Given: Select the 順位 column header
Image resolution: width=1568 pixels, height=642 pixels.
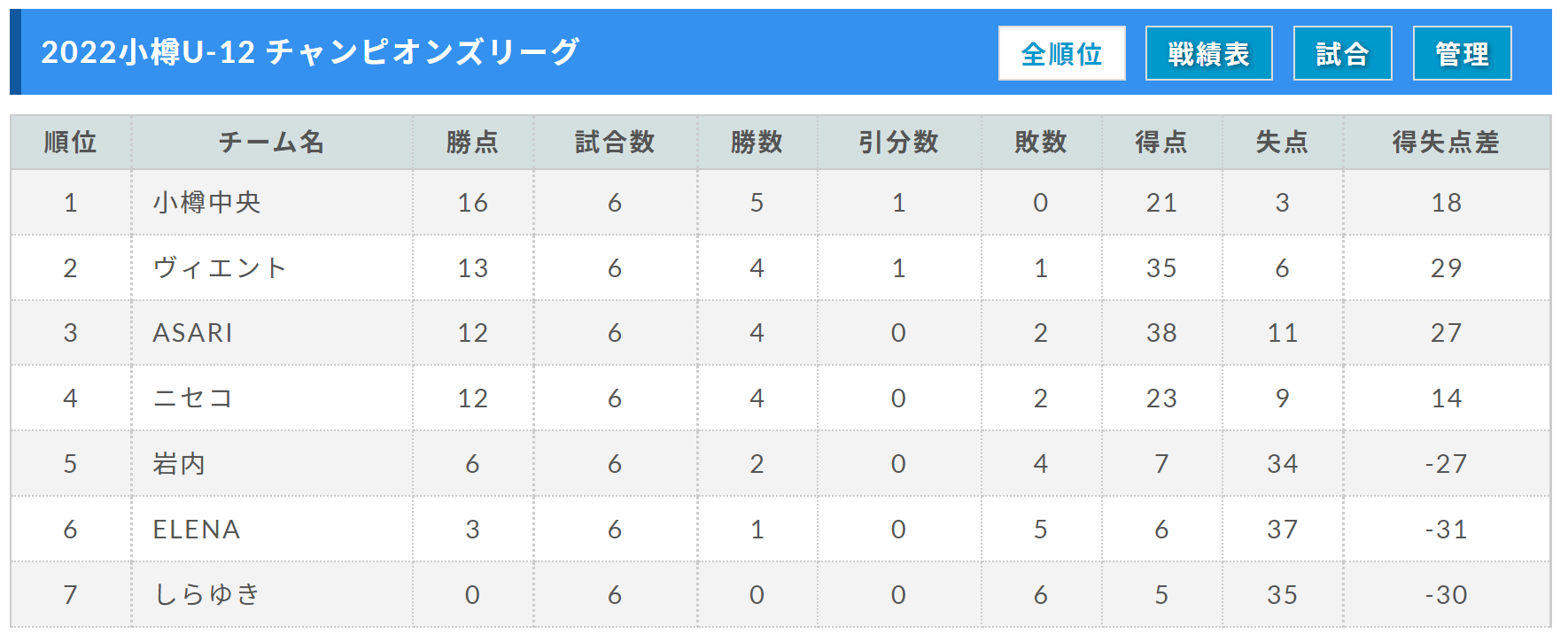Looking at the screenshot, I should pyautogui.click(x=71, y=142).
